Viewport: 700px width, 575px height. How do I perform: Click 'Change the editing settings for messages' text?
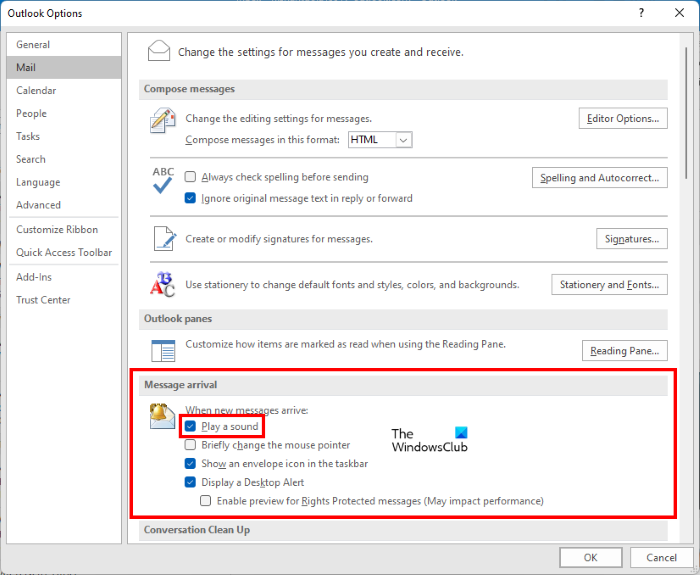tap(279, 118)
